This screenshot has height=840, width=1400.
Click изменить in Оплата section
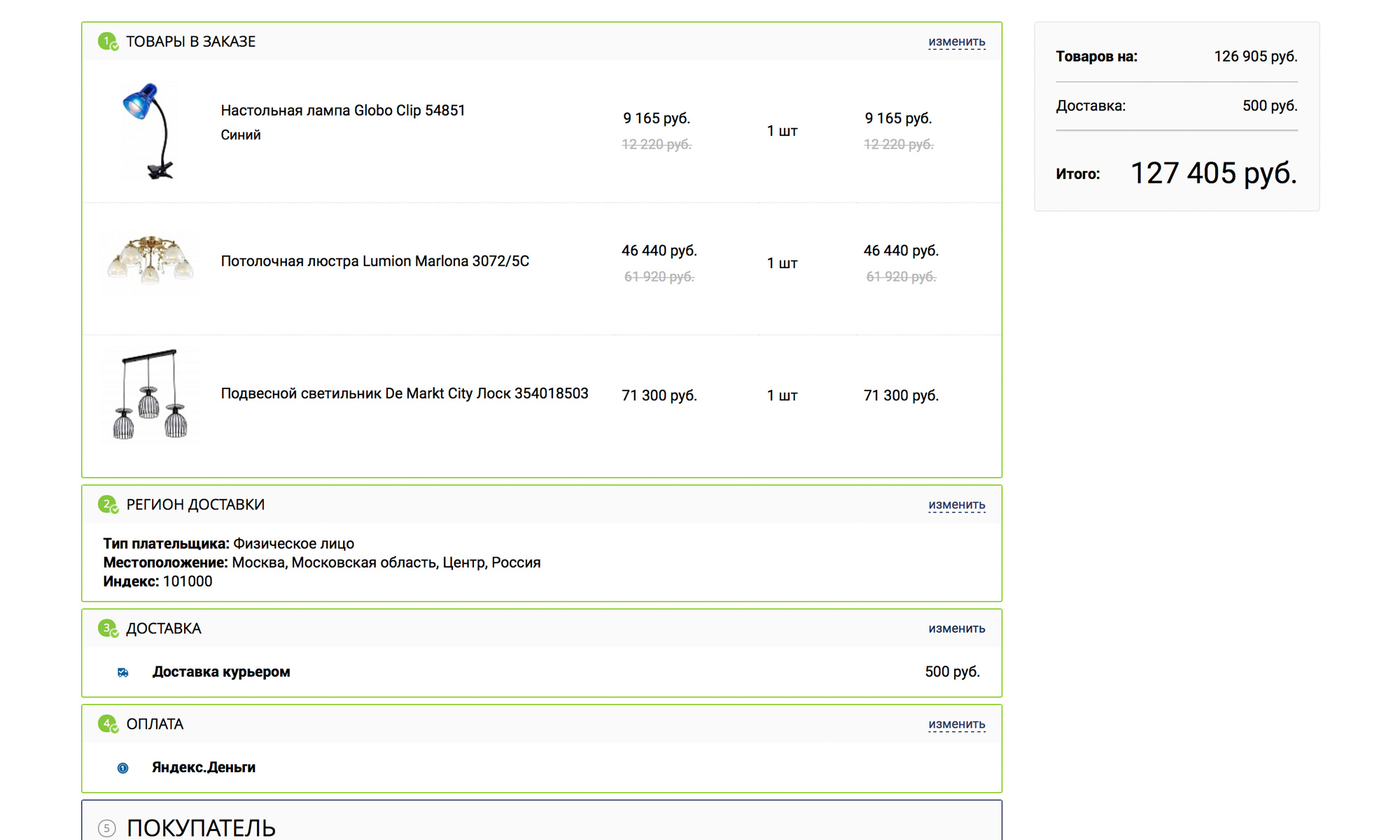[x=956, y=724]
